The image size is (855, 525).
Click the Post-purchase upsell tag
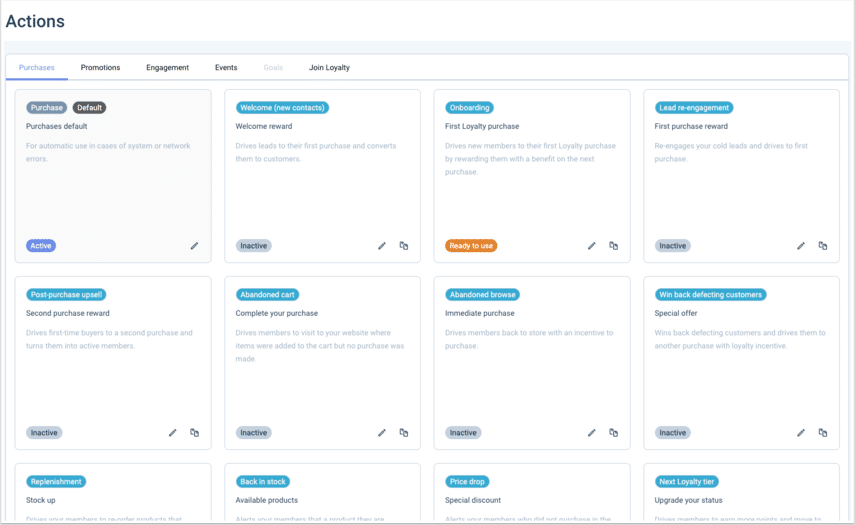tap(66, 295)
